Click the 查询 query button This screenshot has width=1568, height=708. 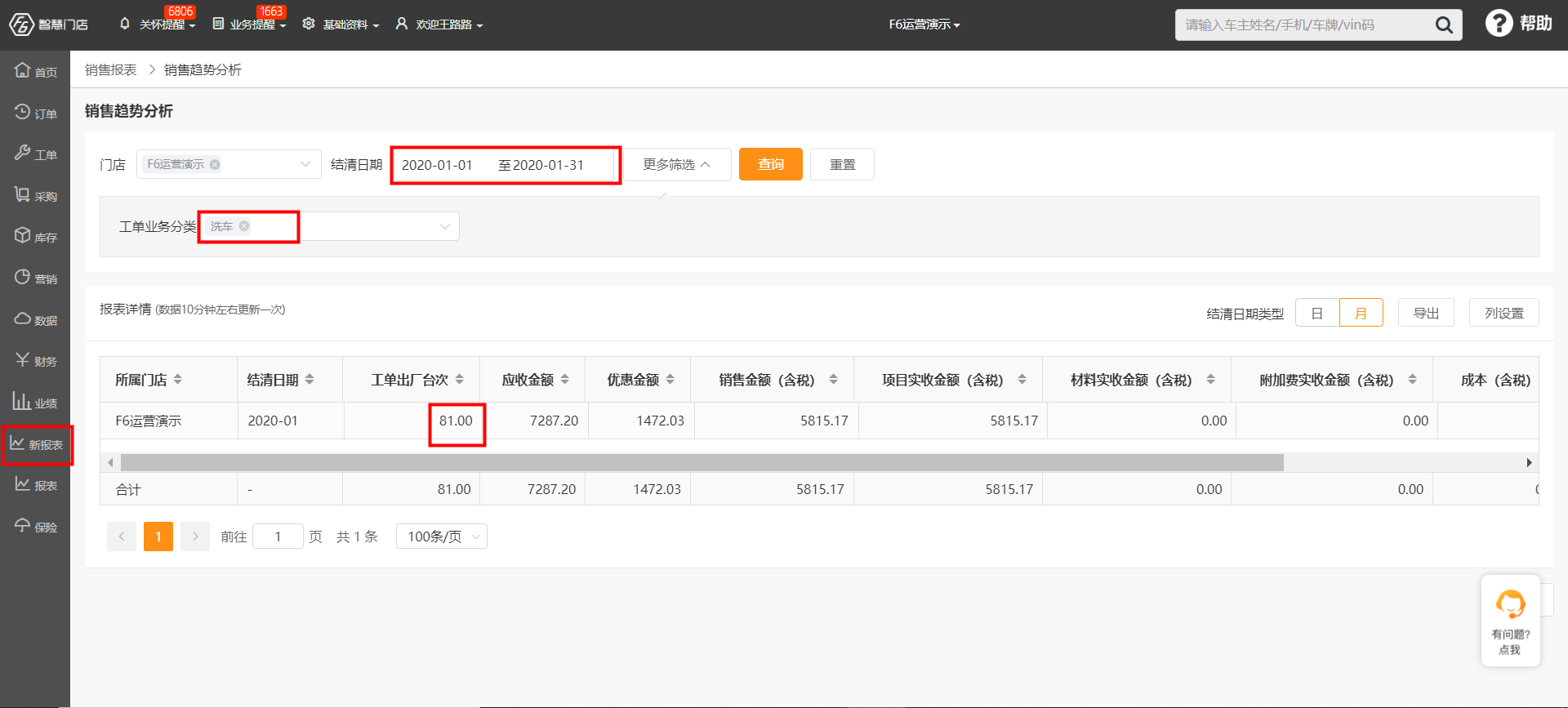(771, 164)
